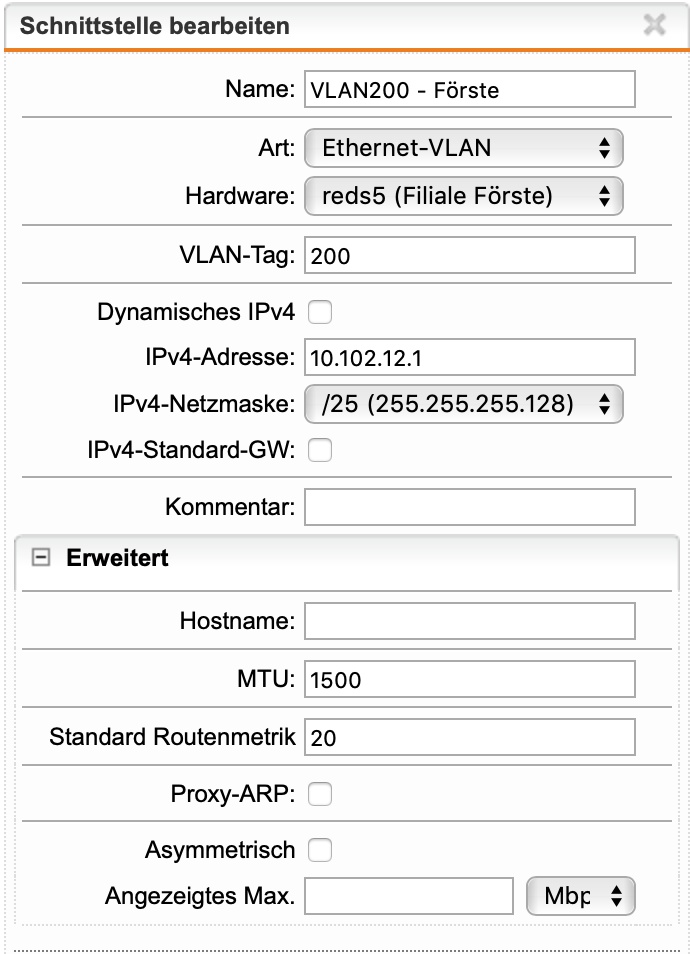
Task: Focus the VLAN-Tag input field
Action: (469, 255)
